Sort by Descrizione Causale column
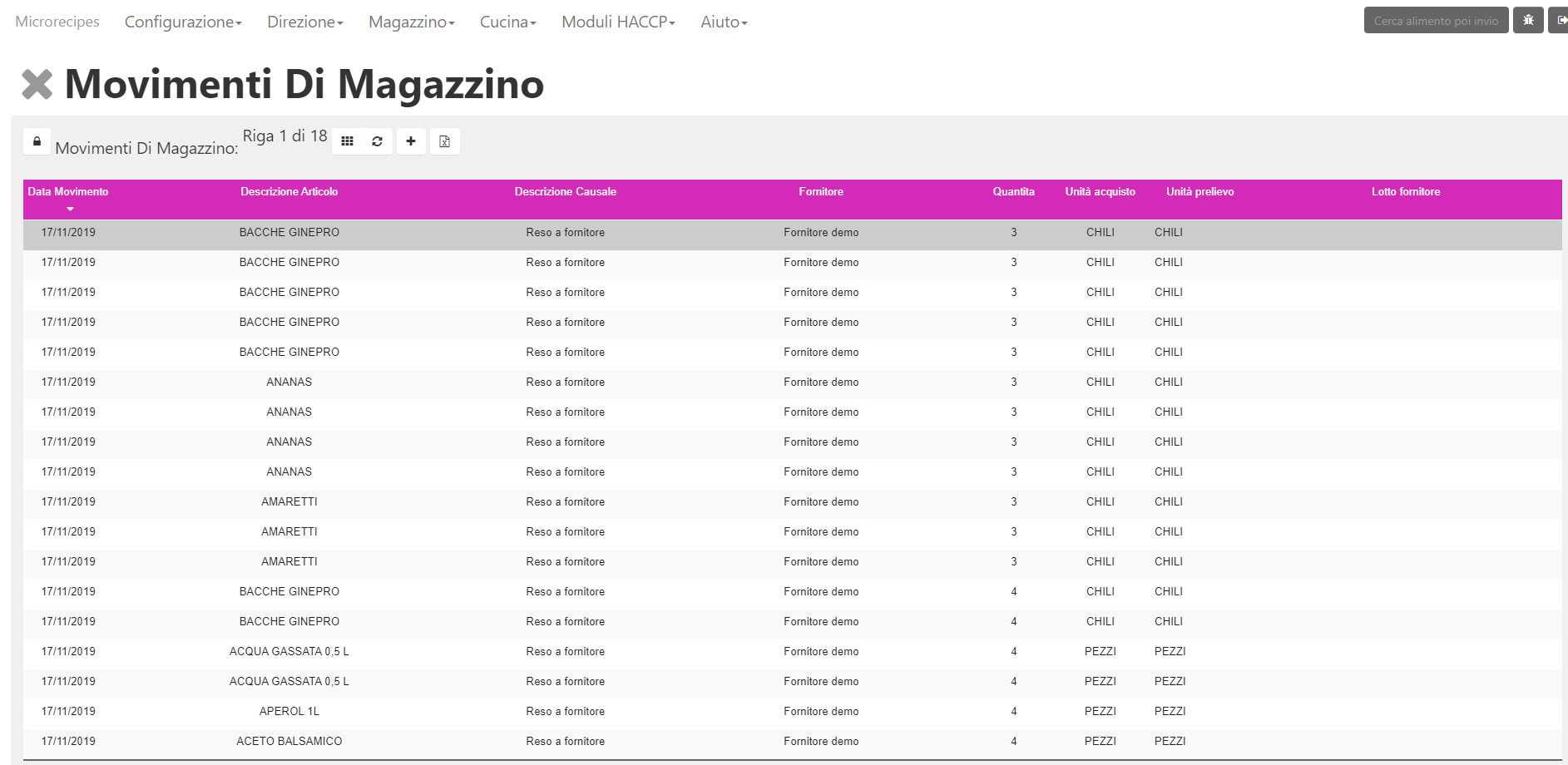This screenshot has width=1568, height=765. tap(566, 192)
